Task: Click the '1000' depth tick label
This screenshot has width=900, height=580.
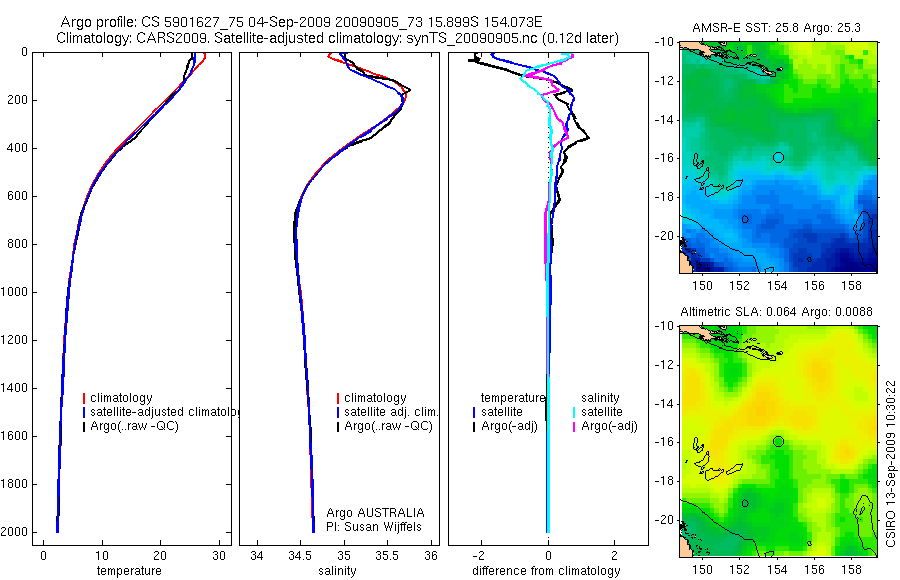Action: pyautogui.click(x=16, y=292)
